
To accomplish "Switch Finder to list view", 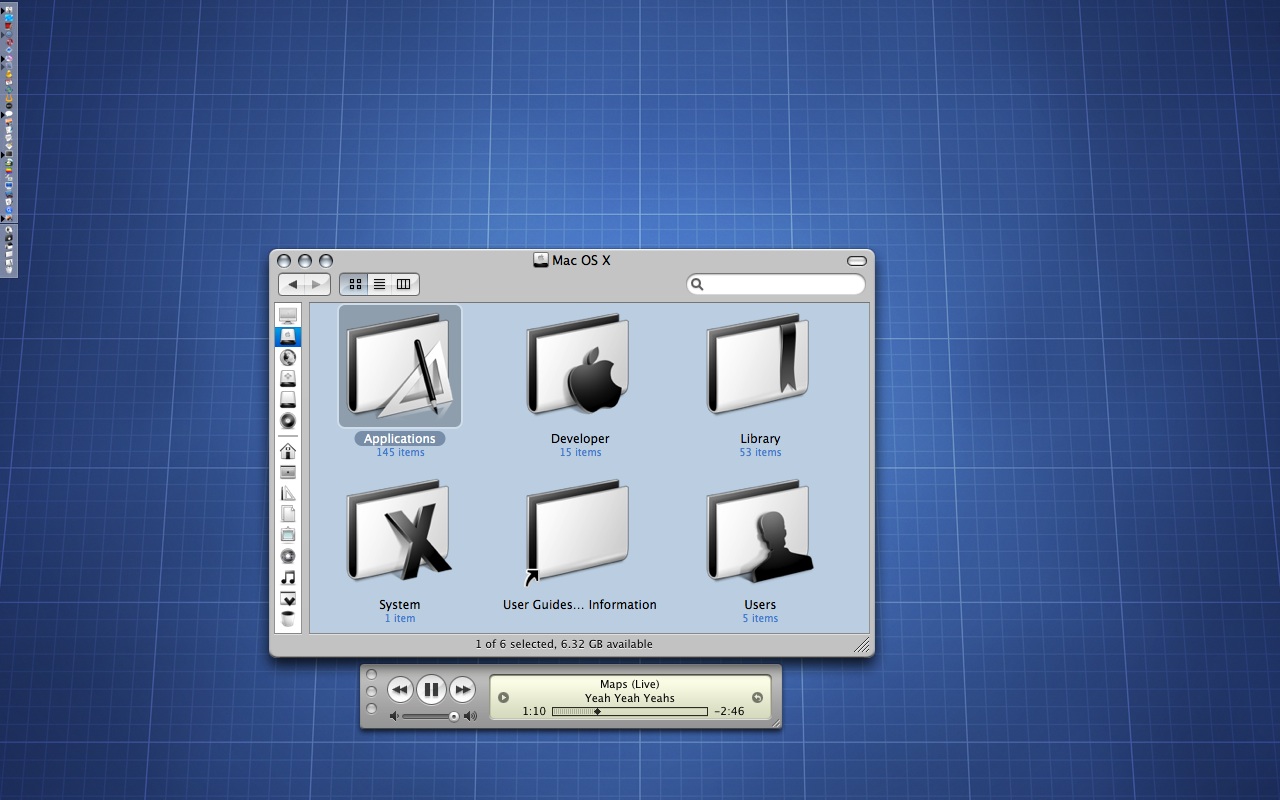I will (x=379, y=284).
